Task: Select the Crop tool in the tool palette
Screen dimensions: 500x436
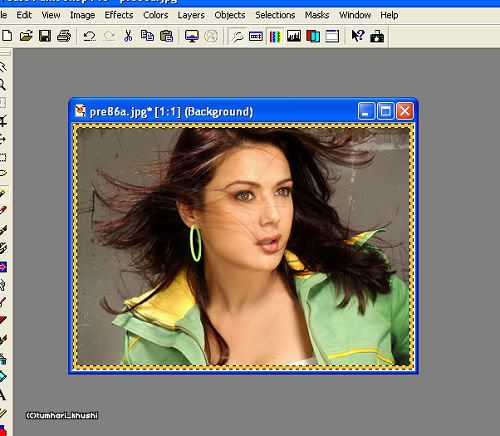Action: tap(3, 120)
